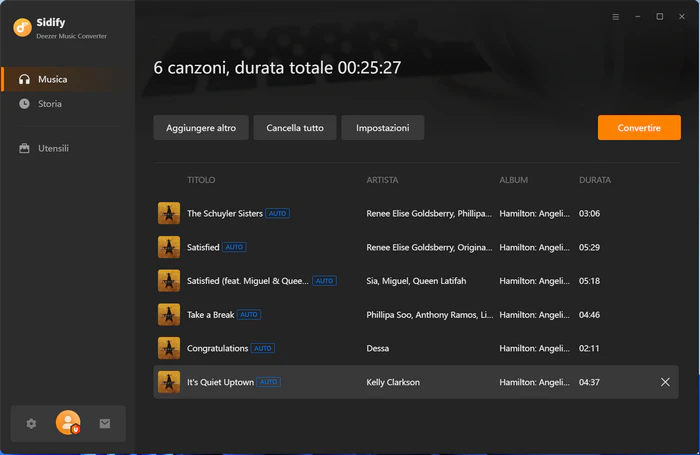The image size is (700, 455).
Task: Click AUTO badge on The Schuyler Sisters
Action: (277, 213)
